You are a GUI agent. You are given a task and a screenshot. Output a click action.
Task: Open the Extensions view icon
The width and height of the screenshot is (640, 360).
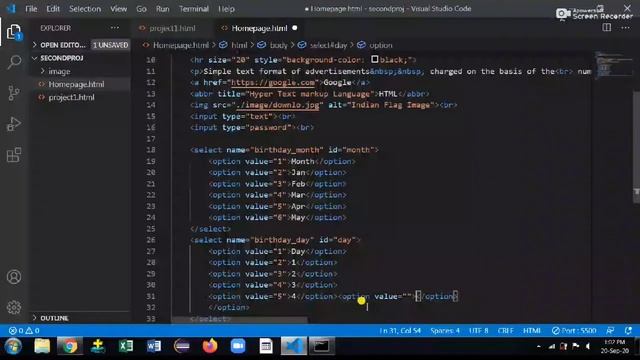tap(14, 155)
